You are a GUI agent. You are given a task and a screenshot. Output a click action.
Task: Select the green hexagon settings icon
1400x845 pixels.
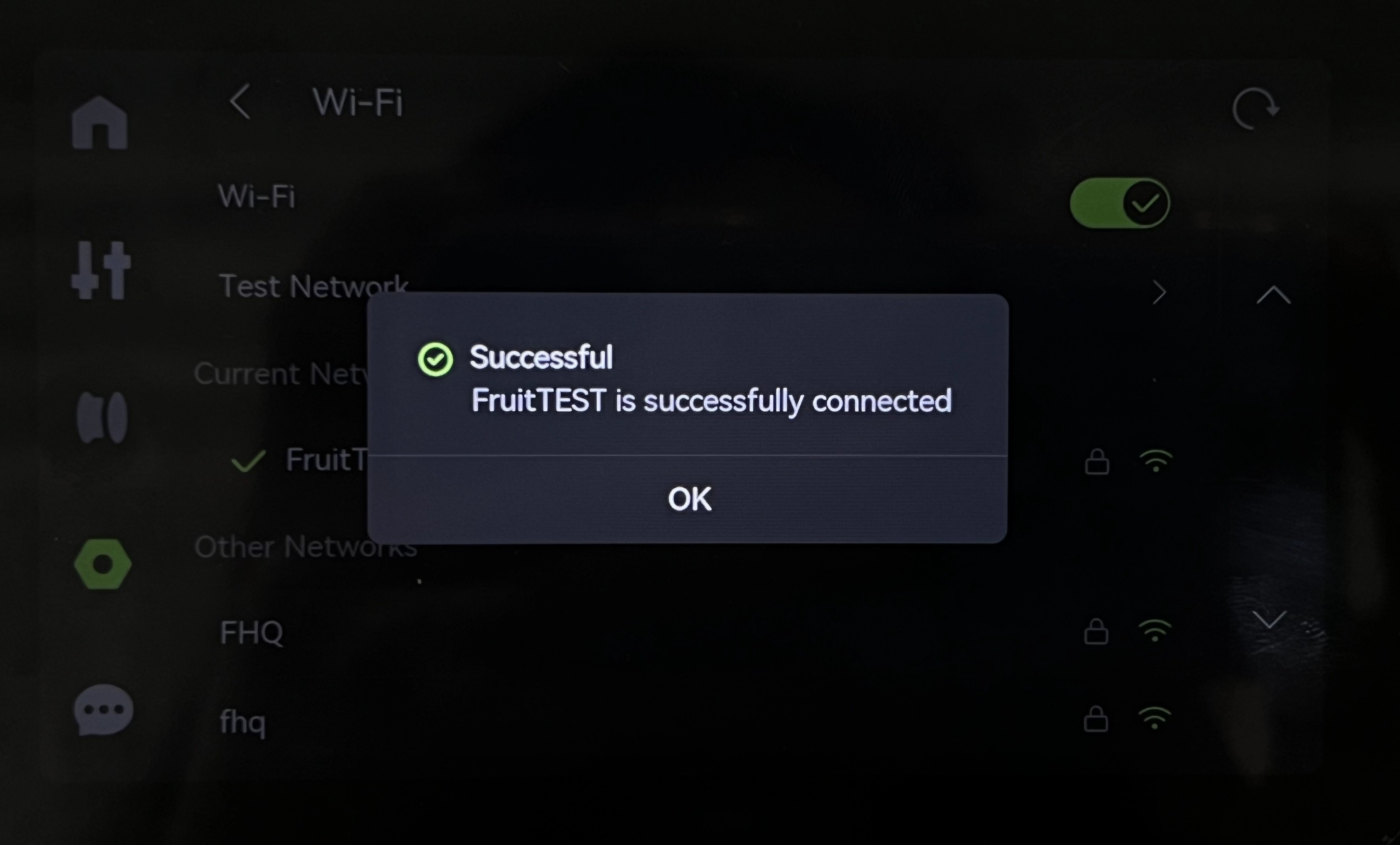pos(103,564)
